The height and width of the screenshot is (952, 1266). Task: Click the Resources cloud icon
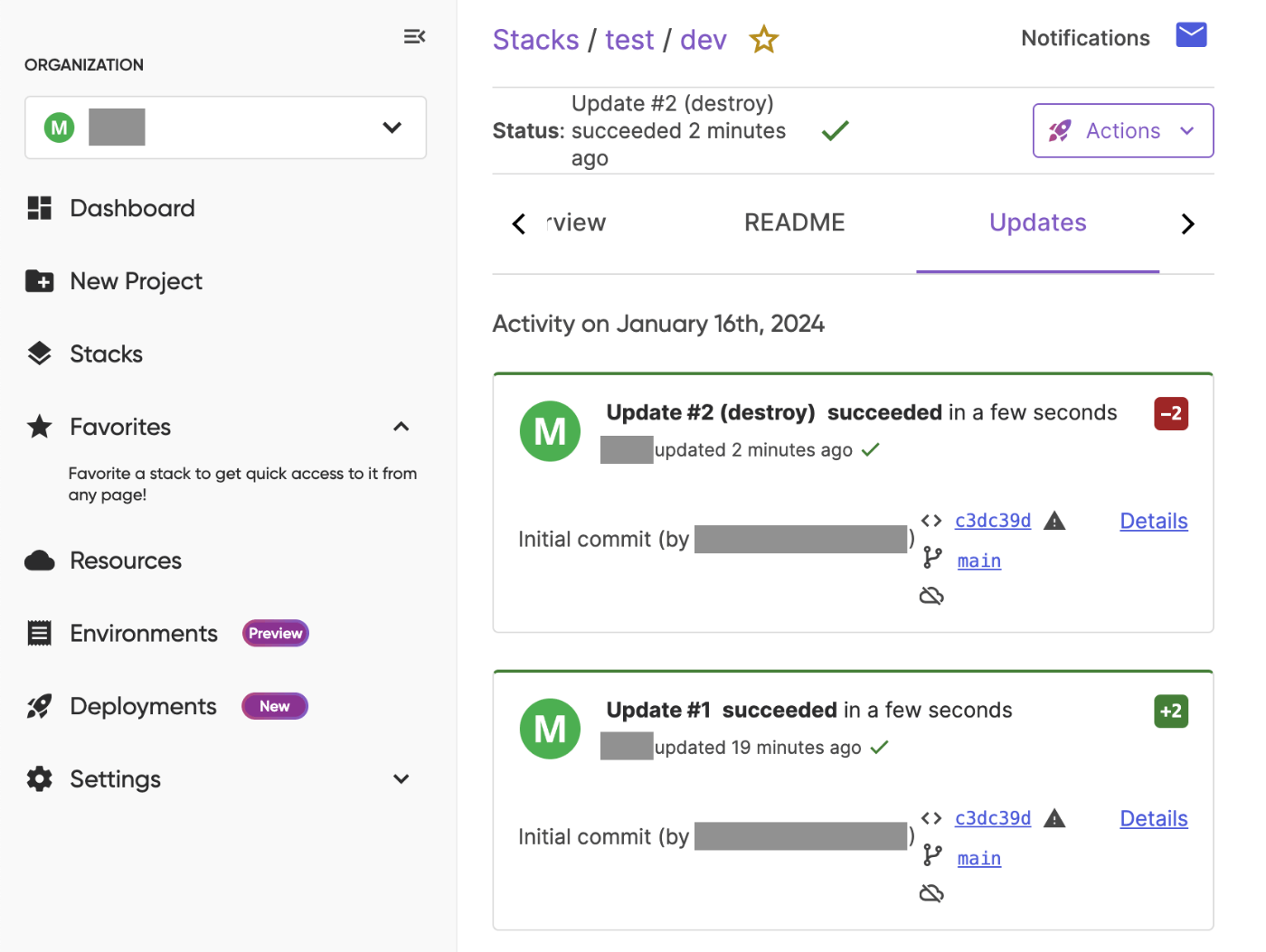tap(39, 561)
